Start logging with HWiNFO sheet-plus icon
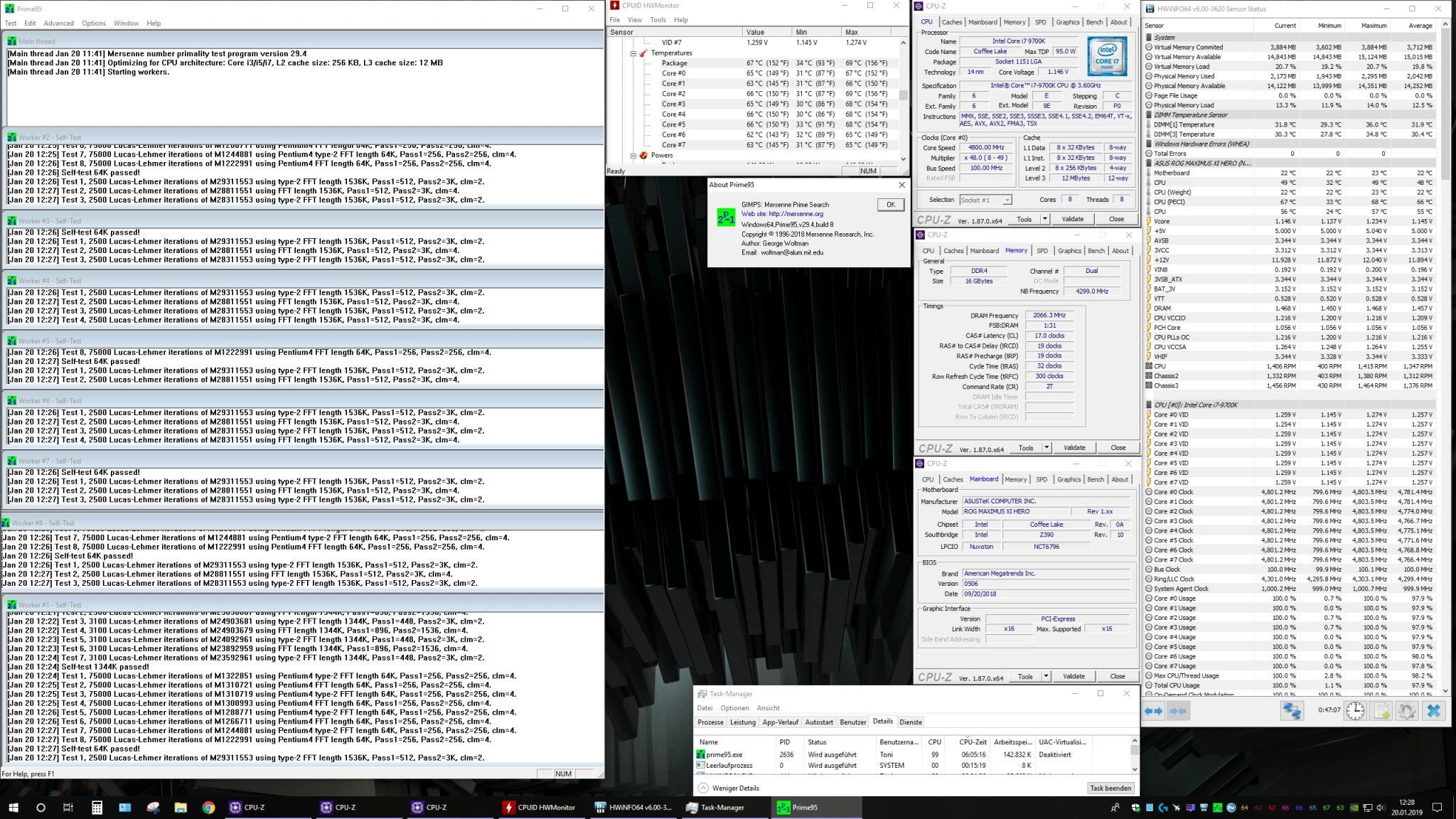1456x819 pixels. 1381,711
